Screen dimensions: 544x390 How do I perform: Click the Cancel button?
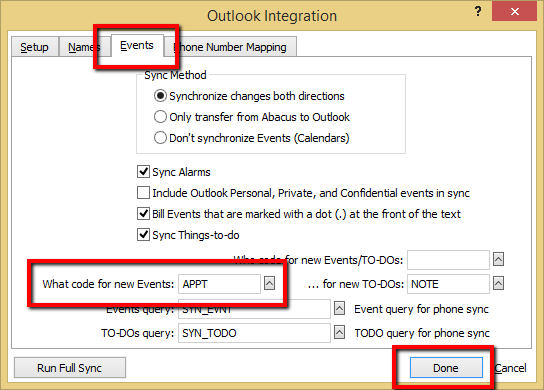pyautogui.click(x=510, y=368)
